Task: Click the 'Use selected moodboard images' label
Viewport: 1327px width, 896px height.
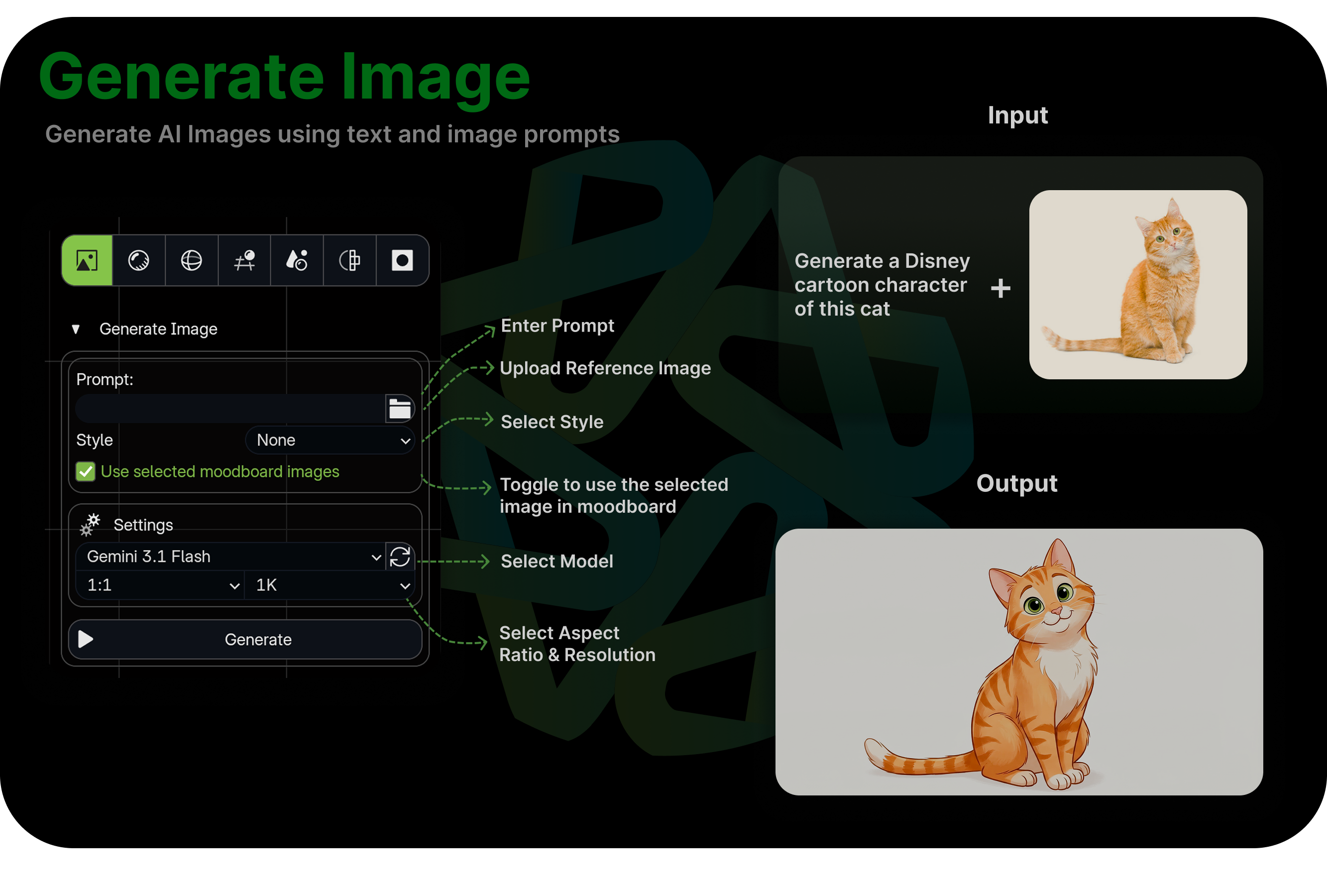Action: tap(220, 472)
